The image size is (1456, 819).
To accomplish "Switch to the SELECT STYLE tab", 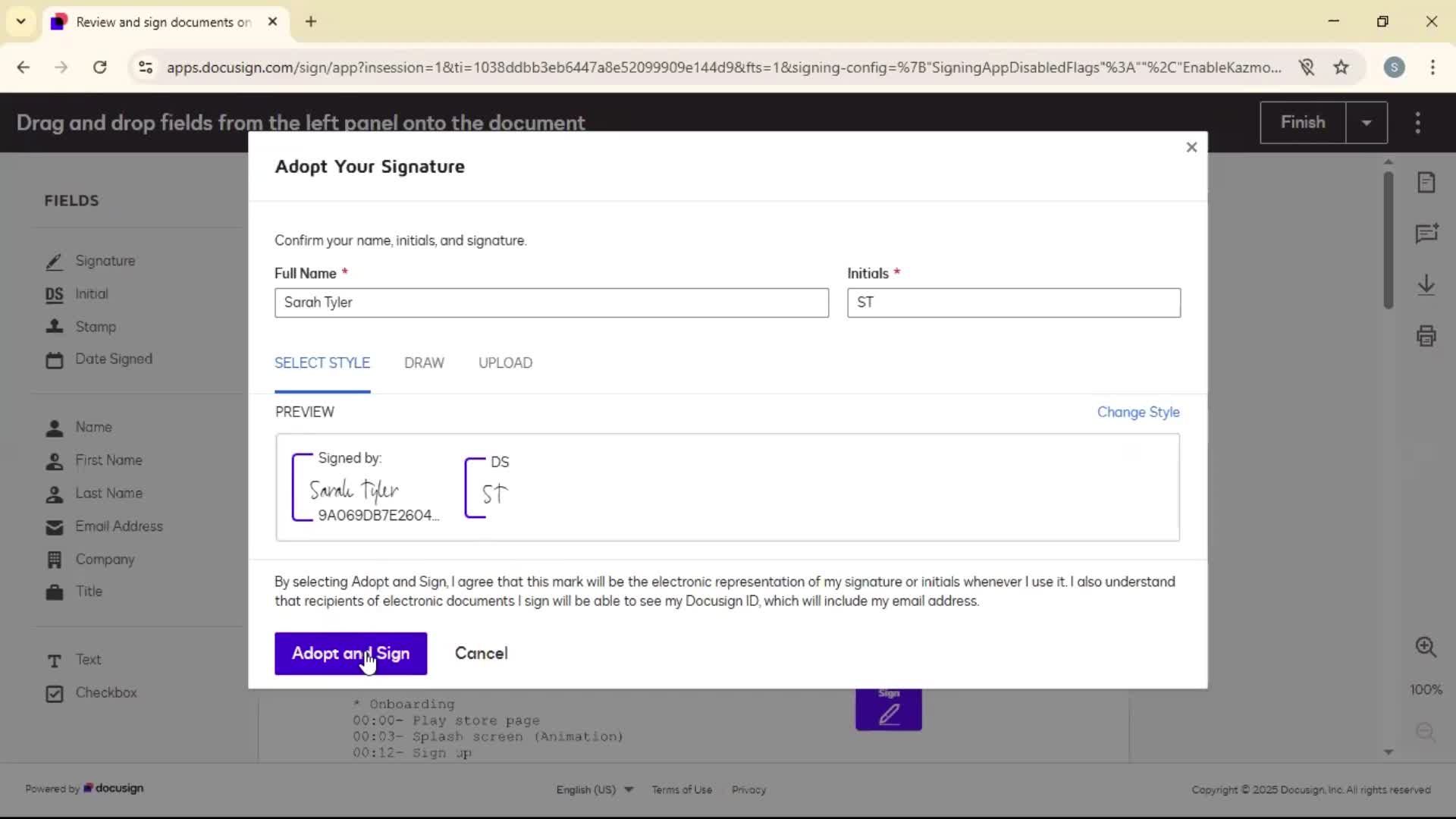I will click(322, 363).
